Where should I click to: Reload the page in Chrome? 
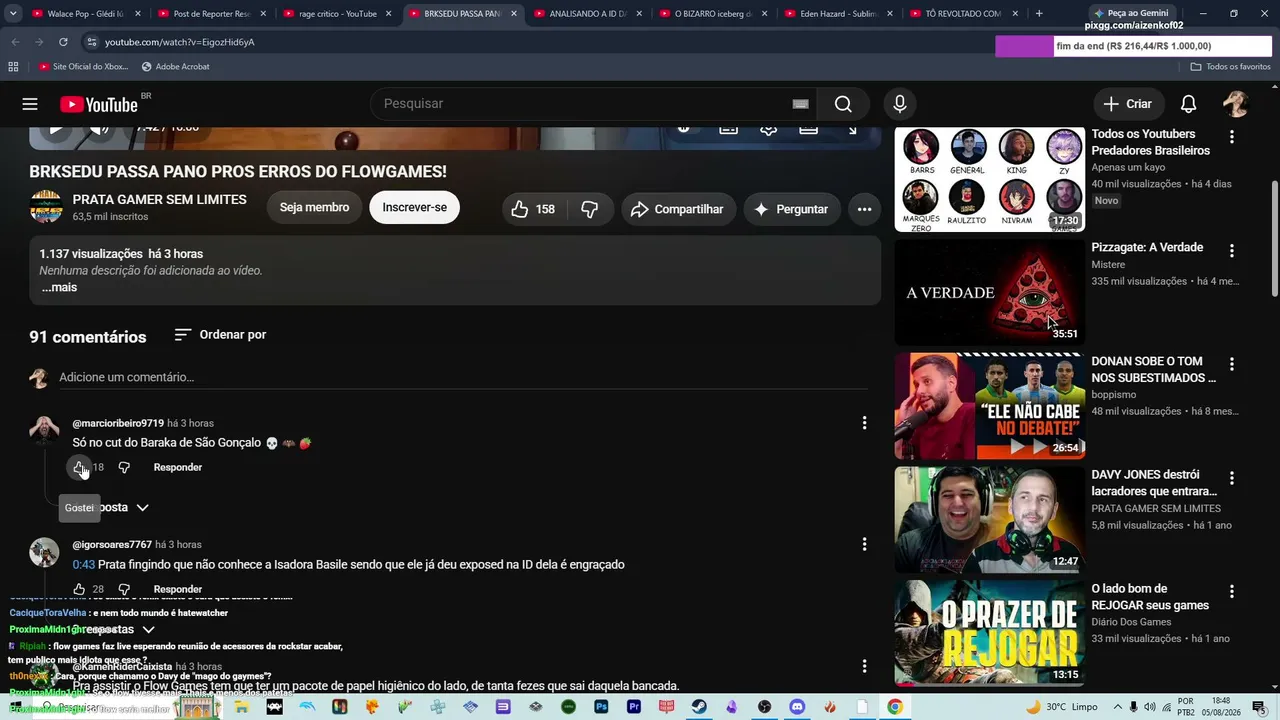(63, 42)
